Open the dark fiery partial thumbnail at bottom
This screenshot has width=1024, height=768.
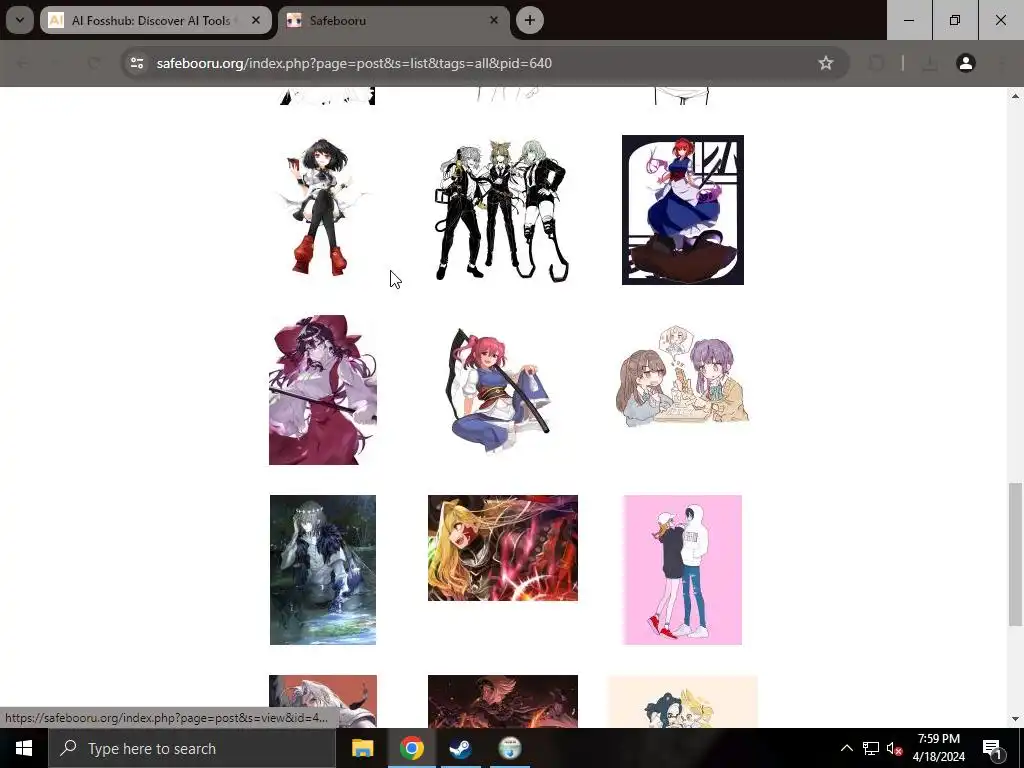pyautogui.click(x=502, y=701)
